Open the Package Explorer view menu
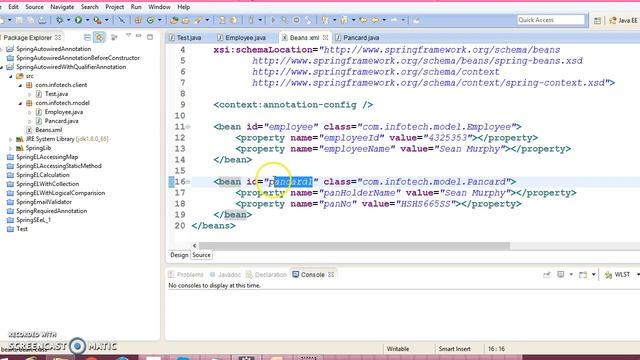Screen dimensions: 640x360 pyautogui.click(x=128, y=36)
